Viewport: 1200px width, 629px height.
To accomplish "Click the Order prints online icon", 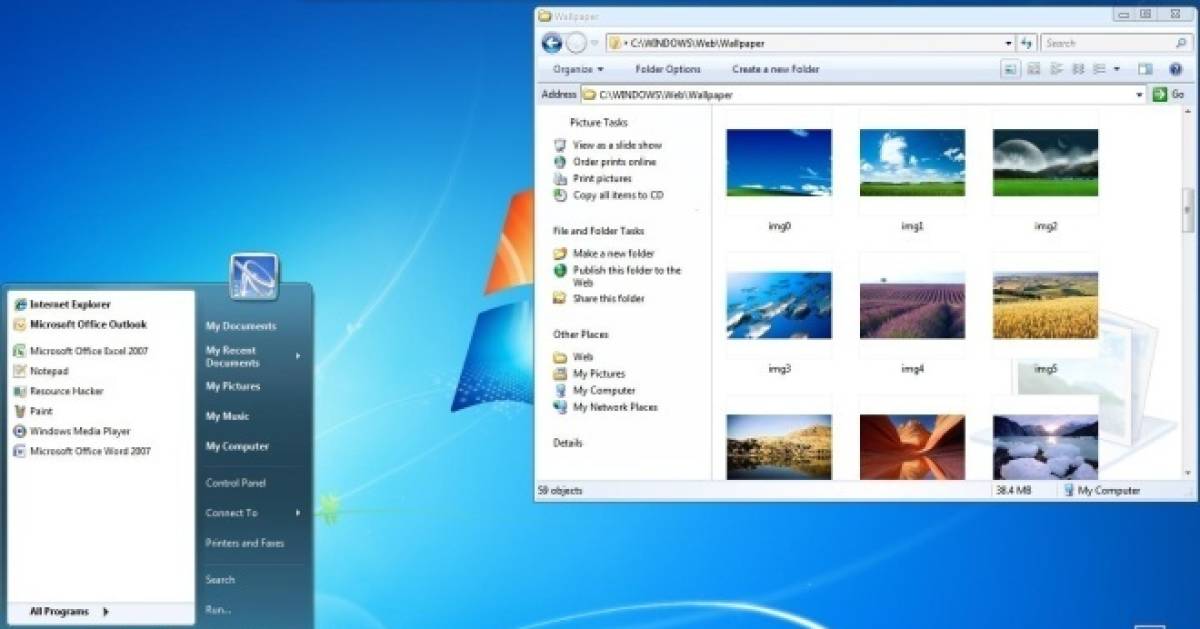I will coord(560,161).
